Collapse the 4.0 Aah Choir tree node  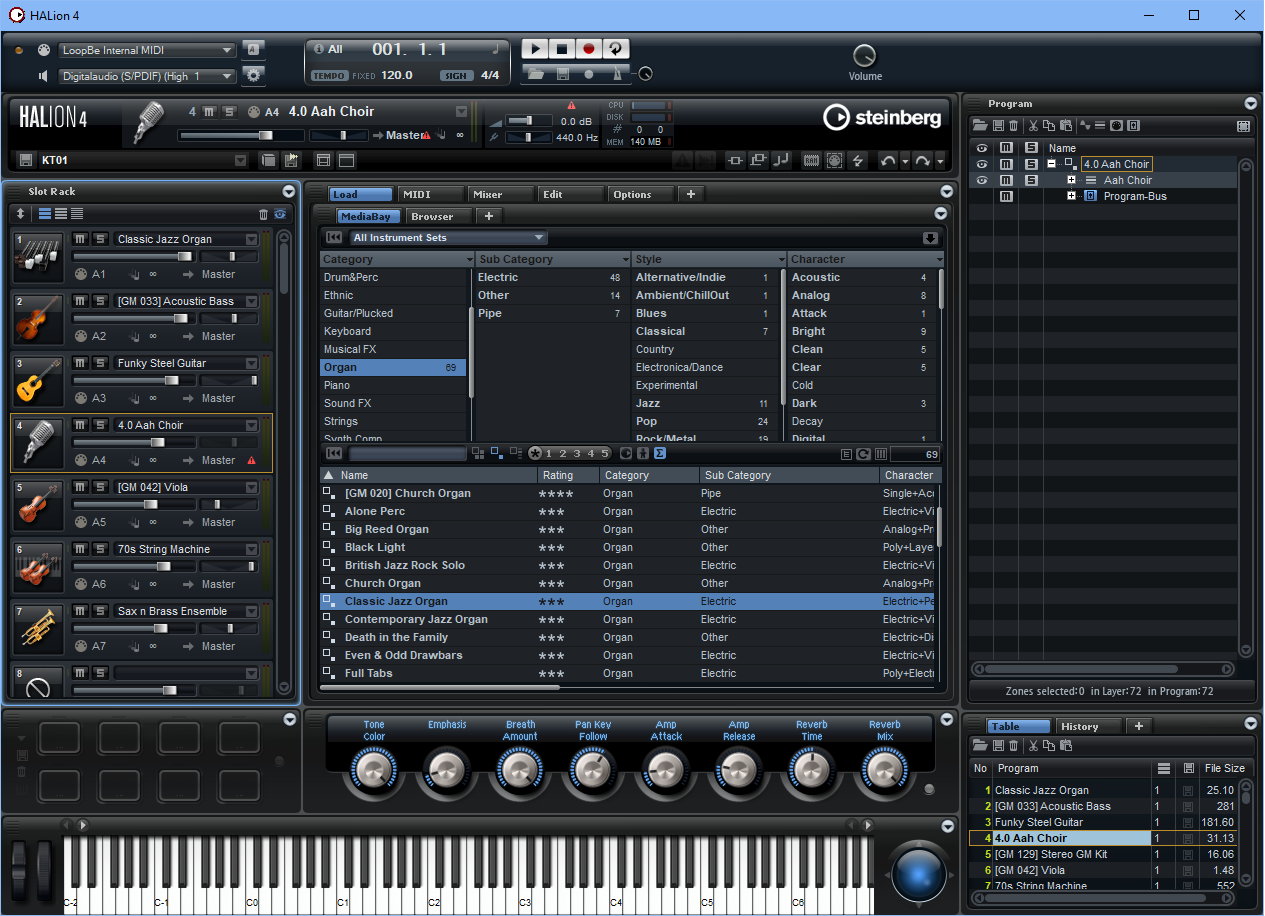point(1052,164)
